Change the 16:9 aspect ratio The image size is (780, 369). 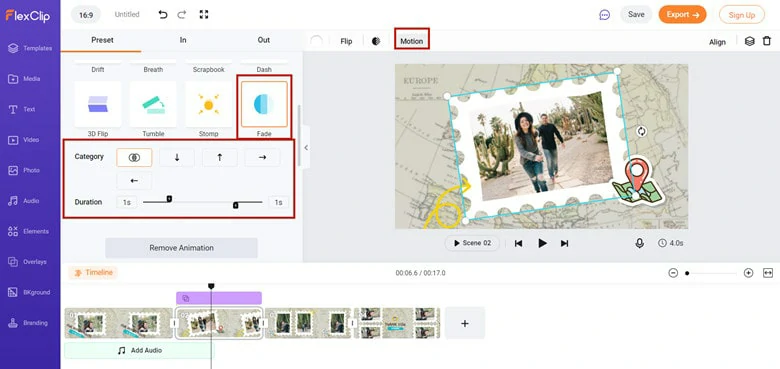[86, 15]
